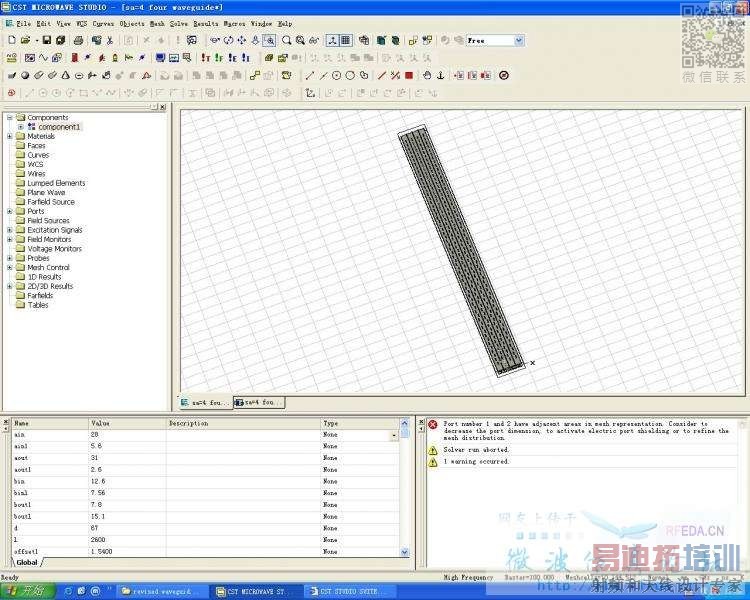Select the Lumped Elements tree item
This screenshot has width=750, height=600.
pyautogui.click(x=56, y=183)
